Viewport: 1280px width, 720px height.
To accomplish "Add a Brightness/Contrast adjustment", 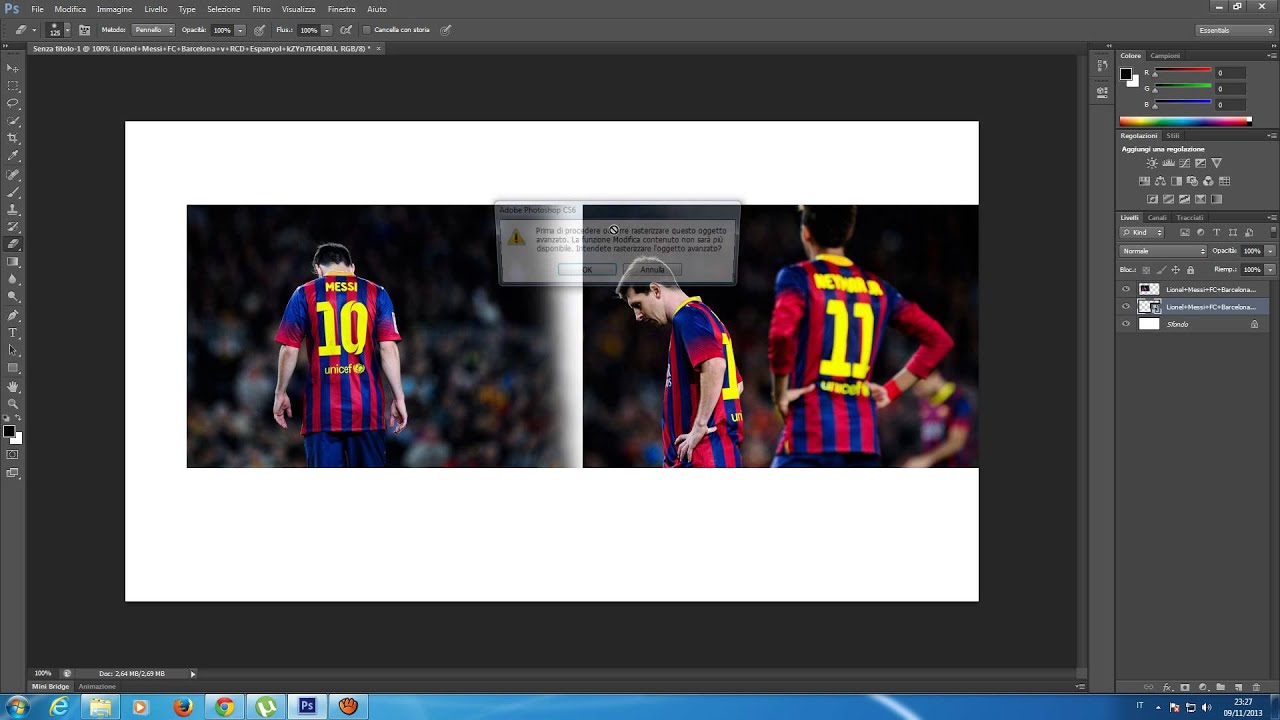I will tap(1152, 163).
